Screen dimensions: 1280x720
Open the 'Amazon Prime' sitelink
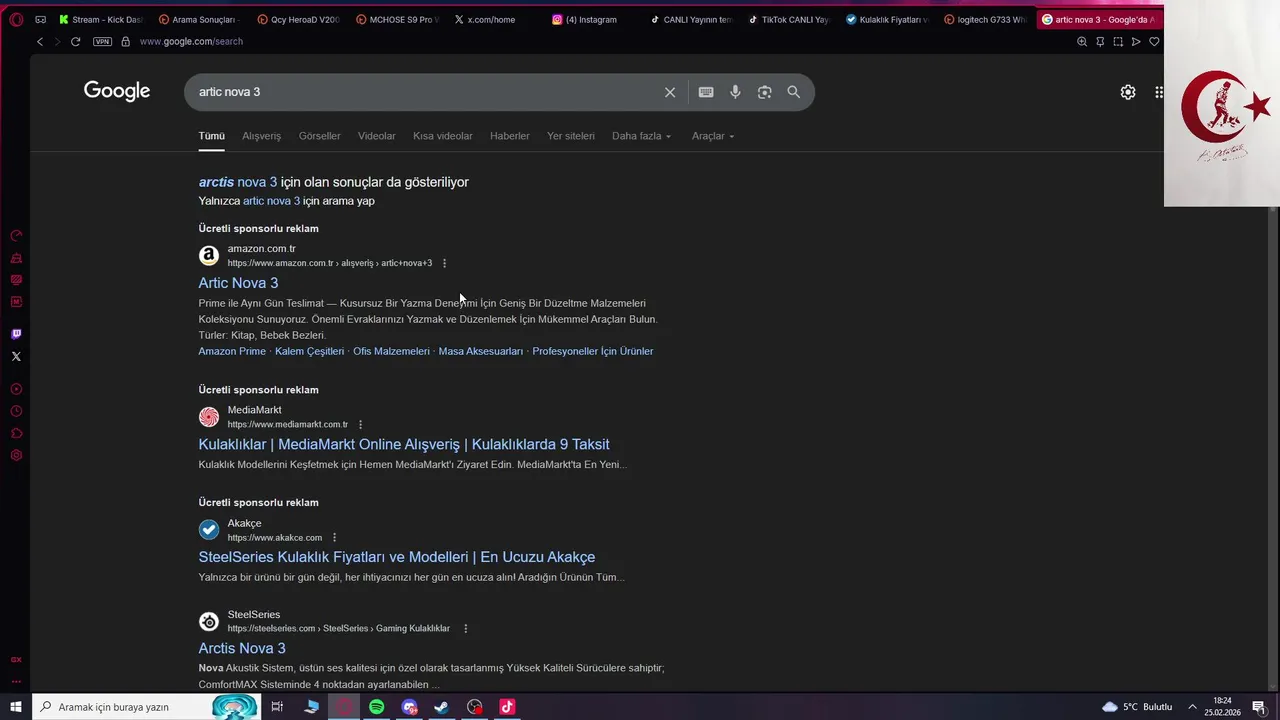[x=232, y=351]
